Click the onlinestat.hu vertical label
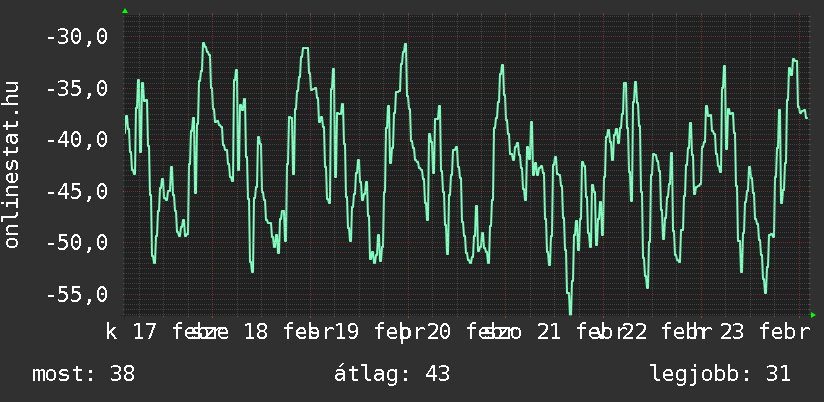824x402 pixels. tap(13, 165)
